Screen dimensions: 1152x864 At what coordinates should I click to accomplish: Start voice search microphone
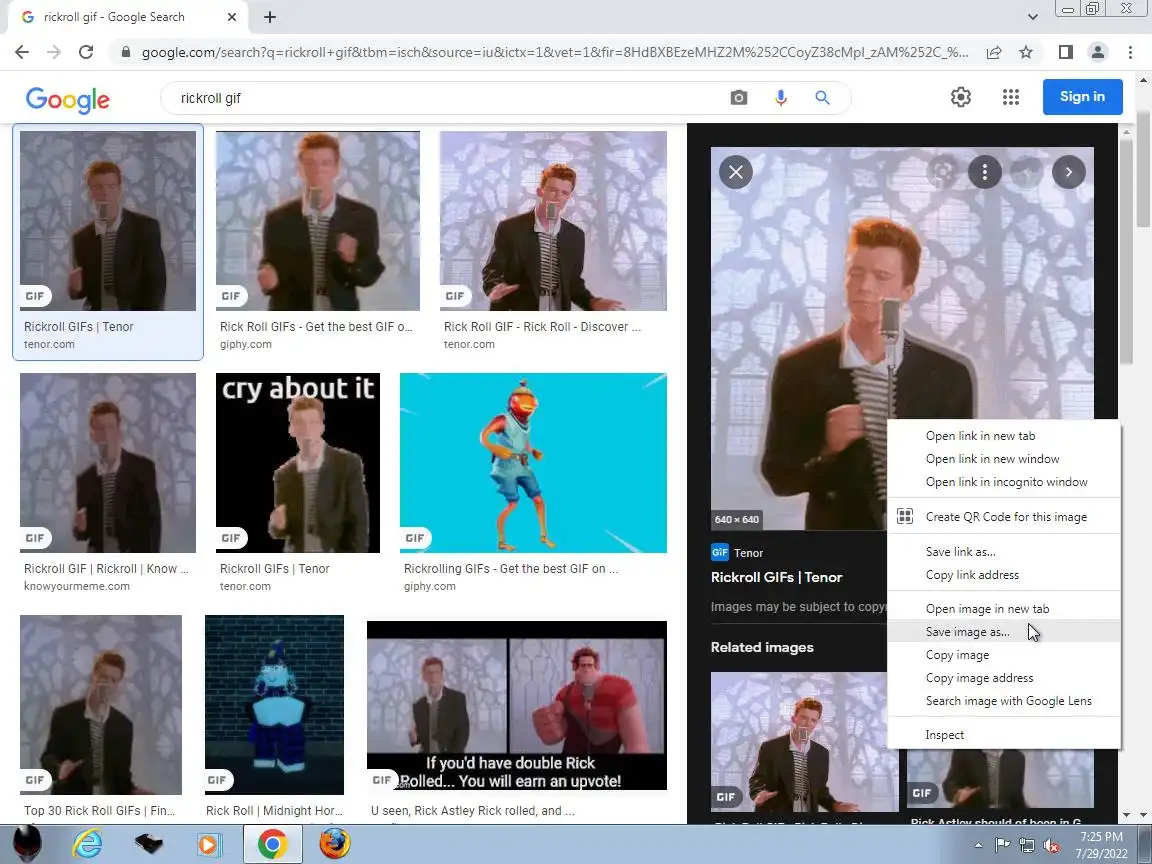780,98
